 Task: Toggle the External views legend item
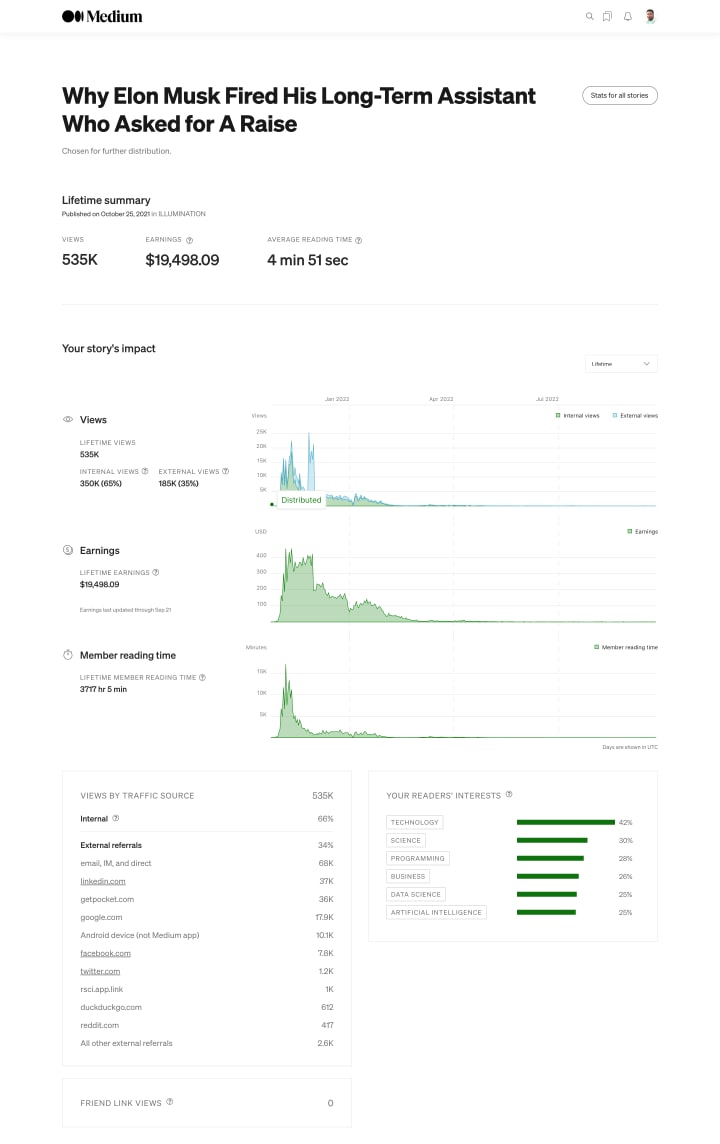click(x=635, y=415)
